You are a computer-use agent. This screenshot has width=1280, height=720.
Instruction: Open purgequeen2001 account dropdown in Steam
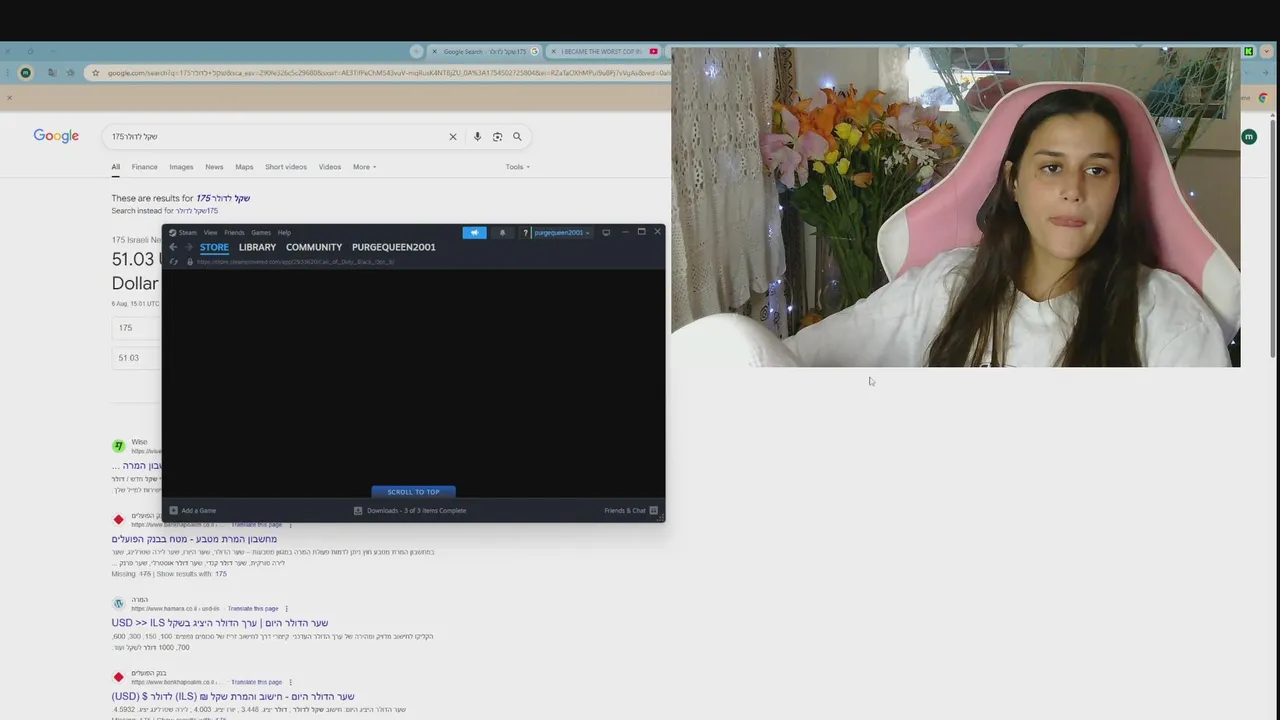[x=561, y=232]
